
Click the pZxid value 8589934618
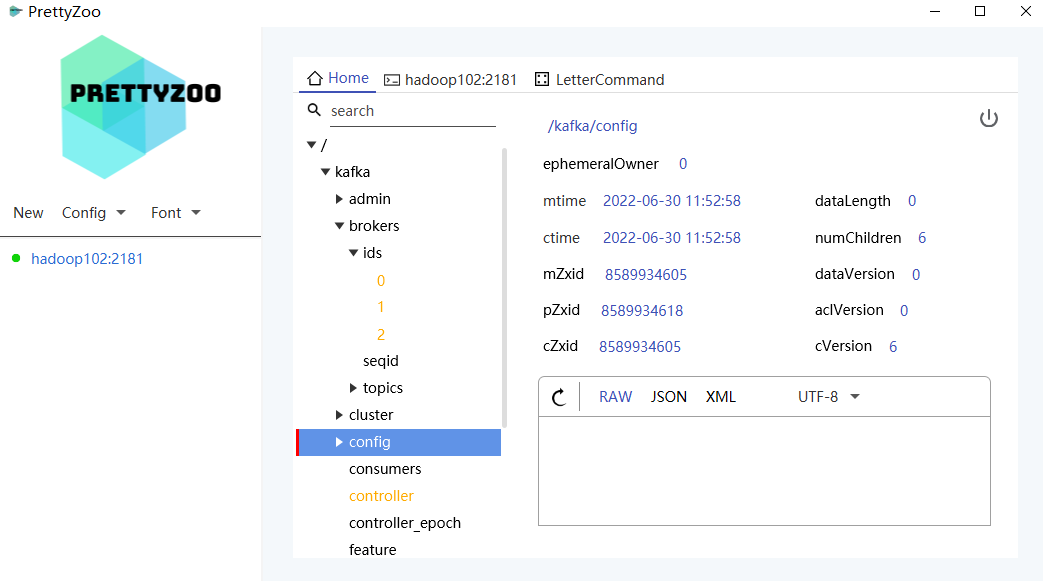coord(642,311)
